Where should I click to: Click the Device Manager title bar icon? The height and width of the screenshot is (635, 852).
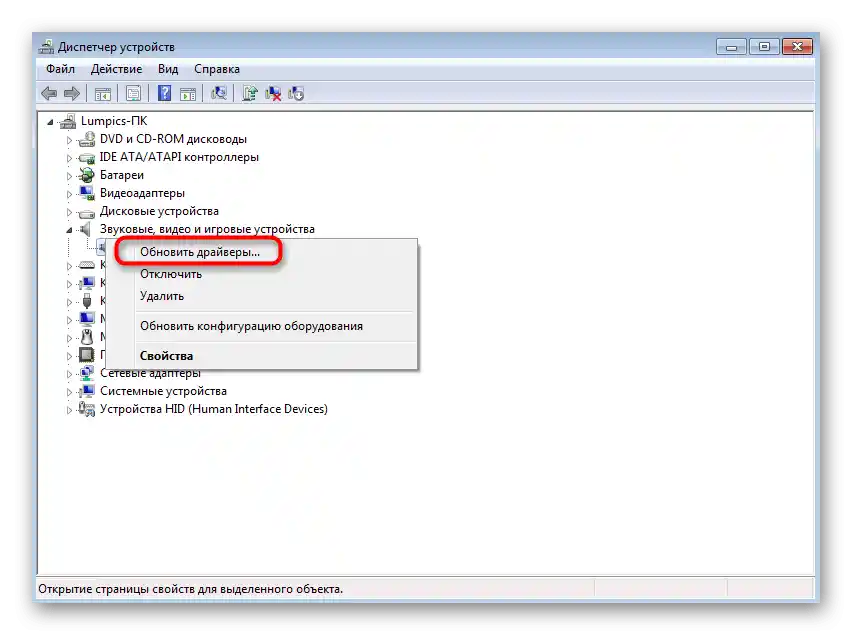tap(46, 47)
